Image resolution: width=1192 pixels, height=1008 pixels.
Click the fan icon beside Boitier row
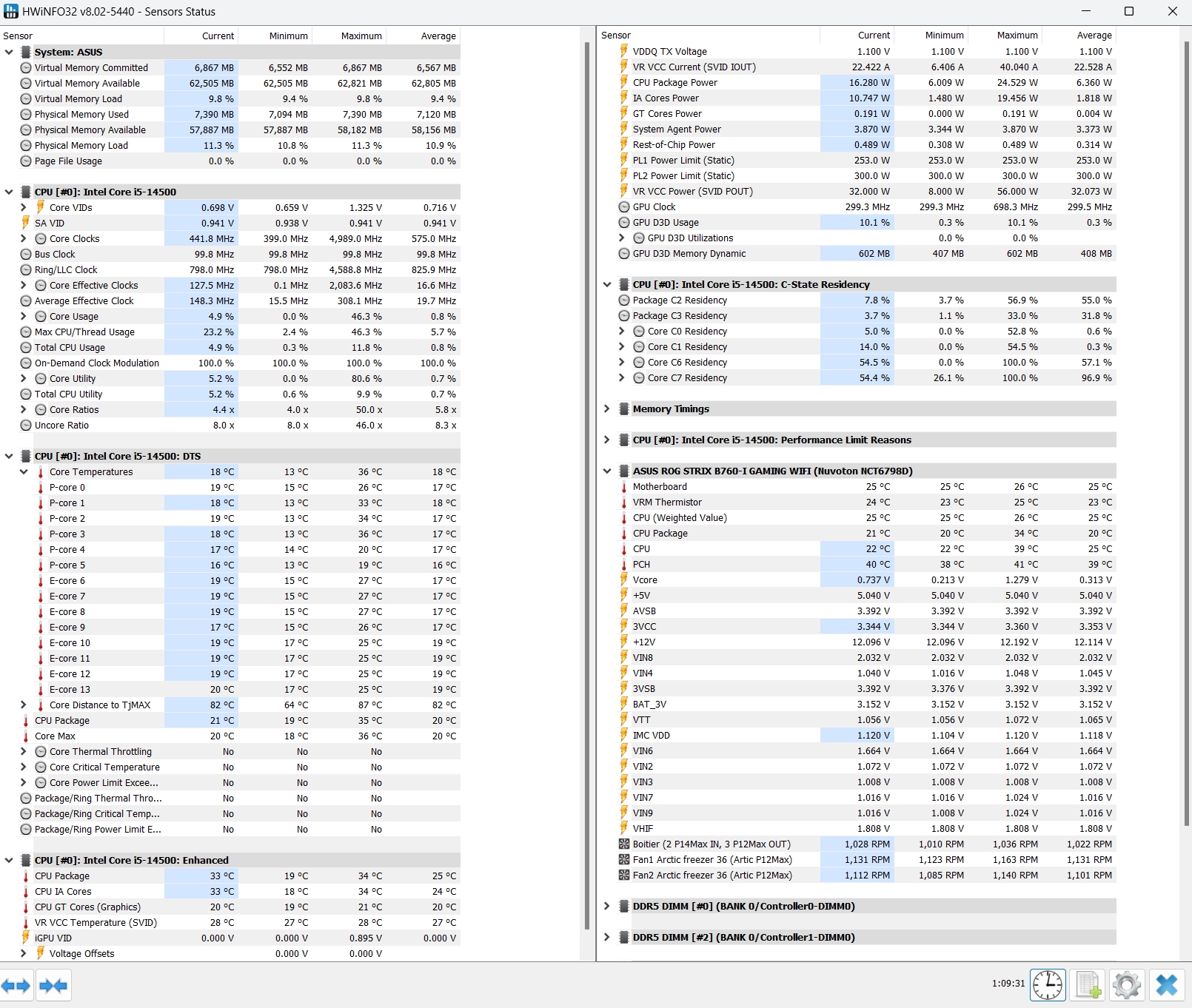624,844
